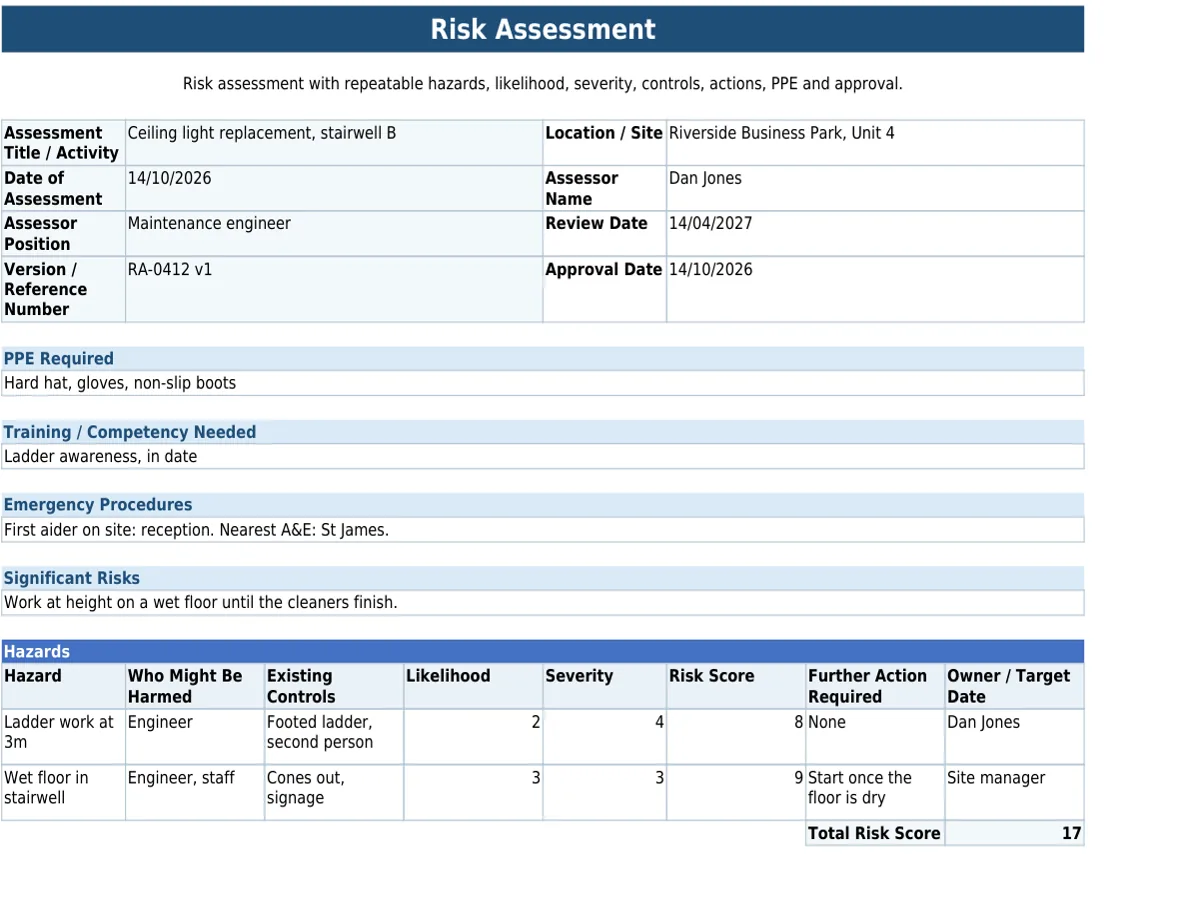The height and width of the screenshot is (900, 1200).
Task: Select the owner cell 'Site manager'
Action: (1014, 792)
